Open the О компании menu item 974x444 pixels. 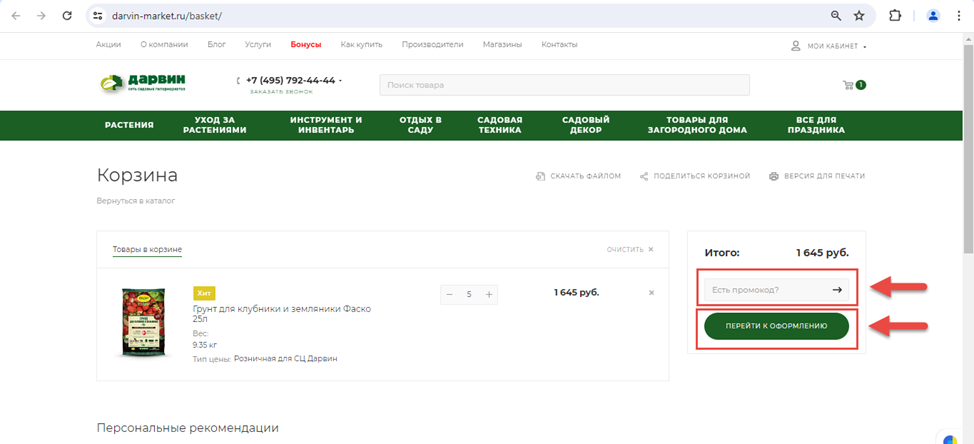(x=164, y=45)
